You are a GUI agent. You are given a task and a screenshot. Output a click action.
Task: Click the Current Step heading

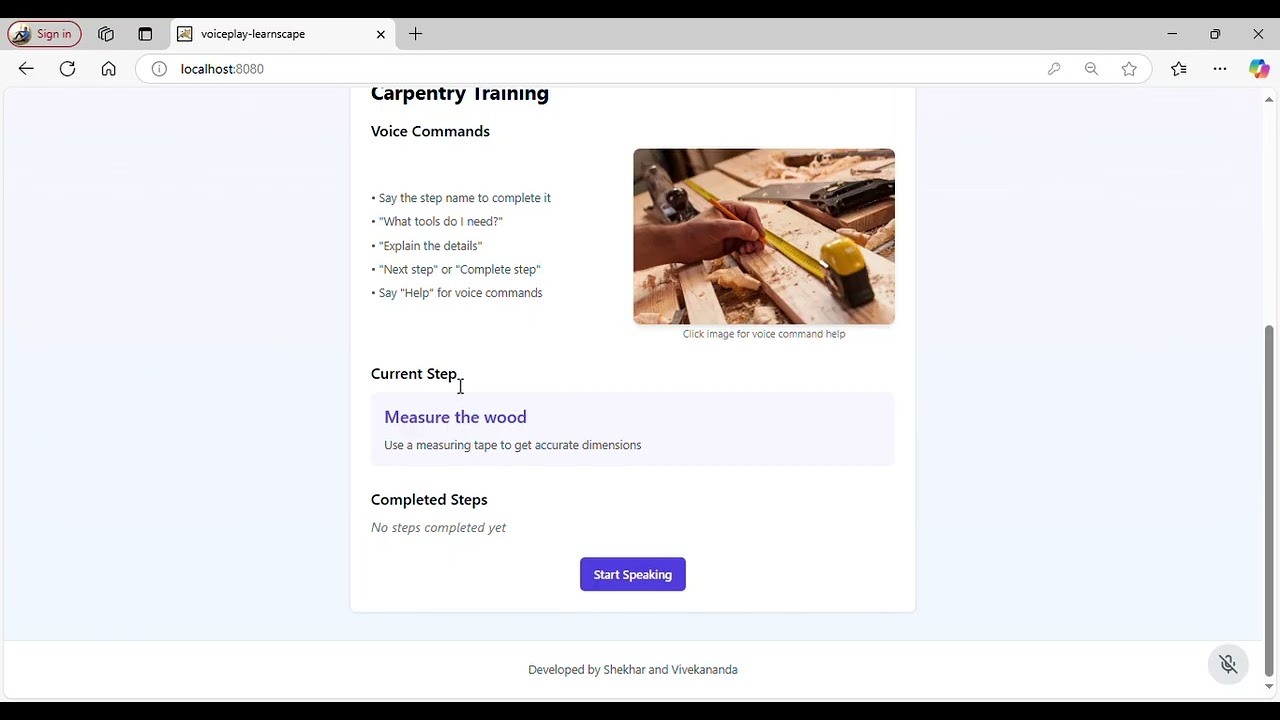pyautogui.click(x=414, y=374)
